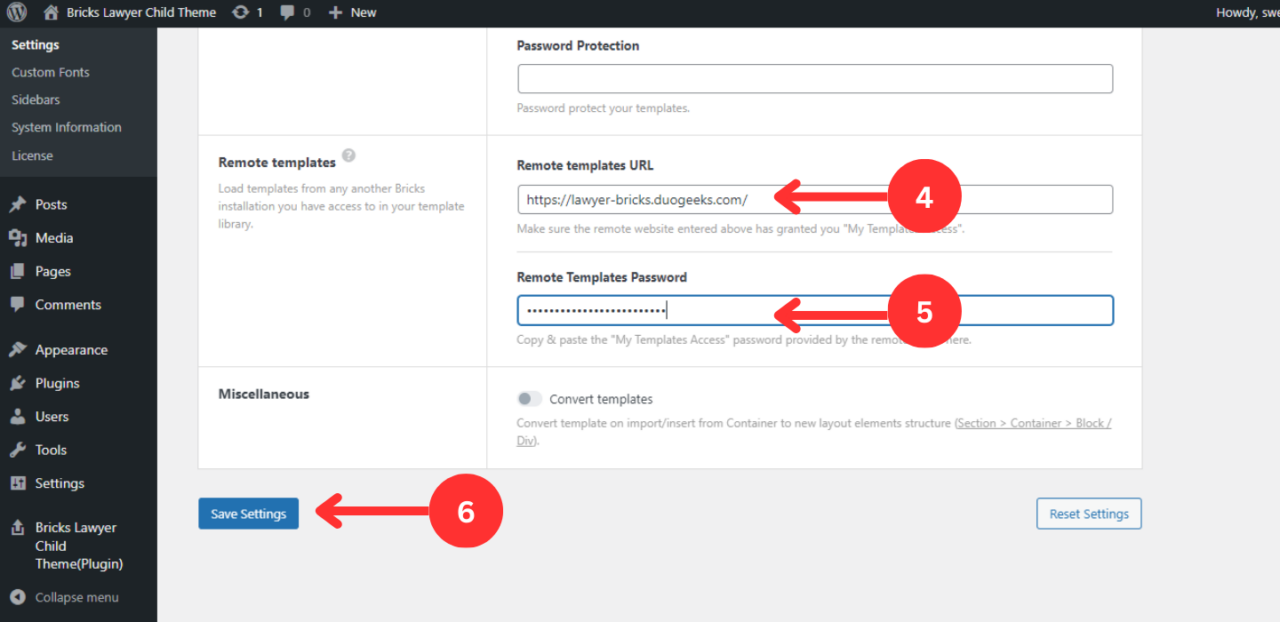Select the Posts pin icon in sidebar

click(17, 204)
